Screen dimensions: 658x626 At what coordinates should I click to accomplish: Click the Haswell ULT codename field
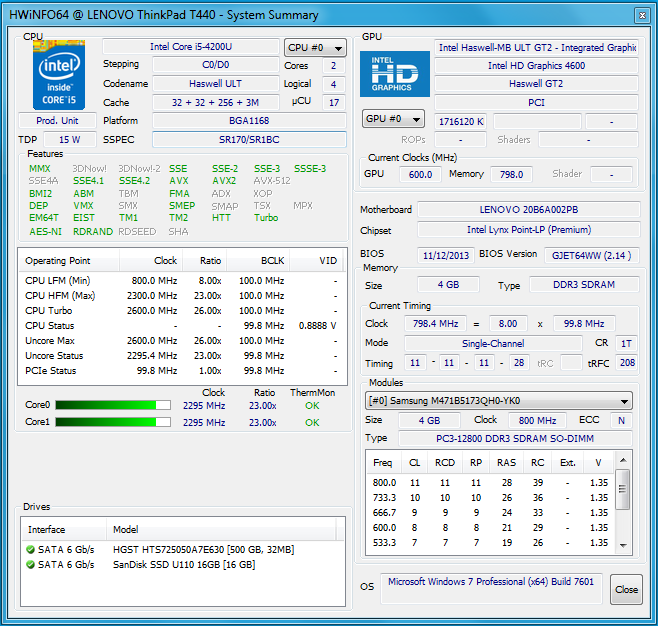216,83
